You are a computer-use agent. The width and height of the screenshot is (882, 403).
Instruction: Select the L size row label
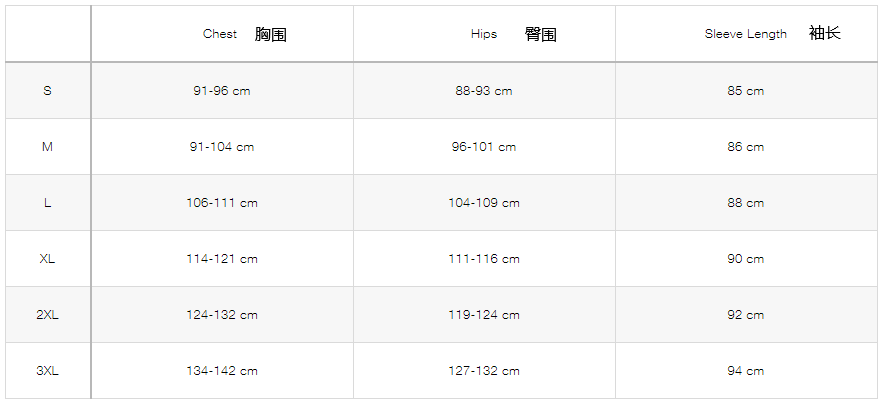[x=47, y=203]
